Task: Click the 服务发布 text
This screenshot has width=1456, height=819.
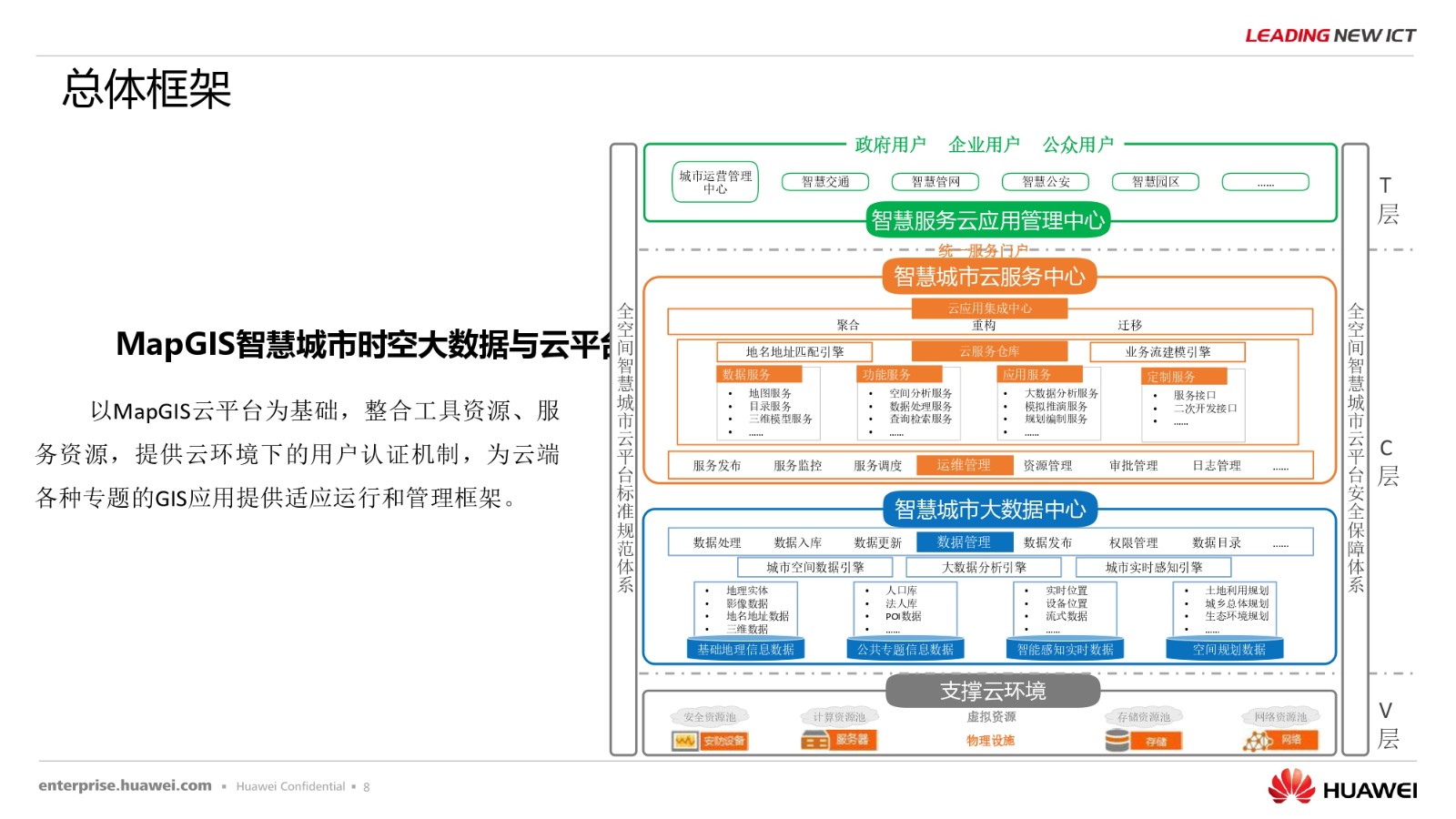Action: (717, 466)
